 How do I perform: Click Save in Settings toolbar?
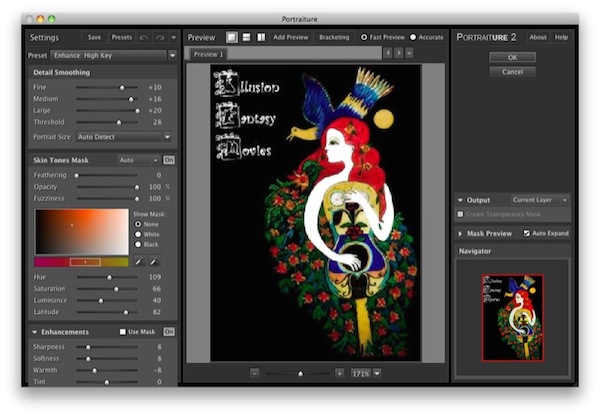point(94,38)
